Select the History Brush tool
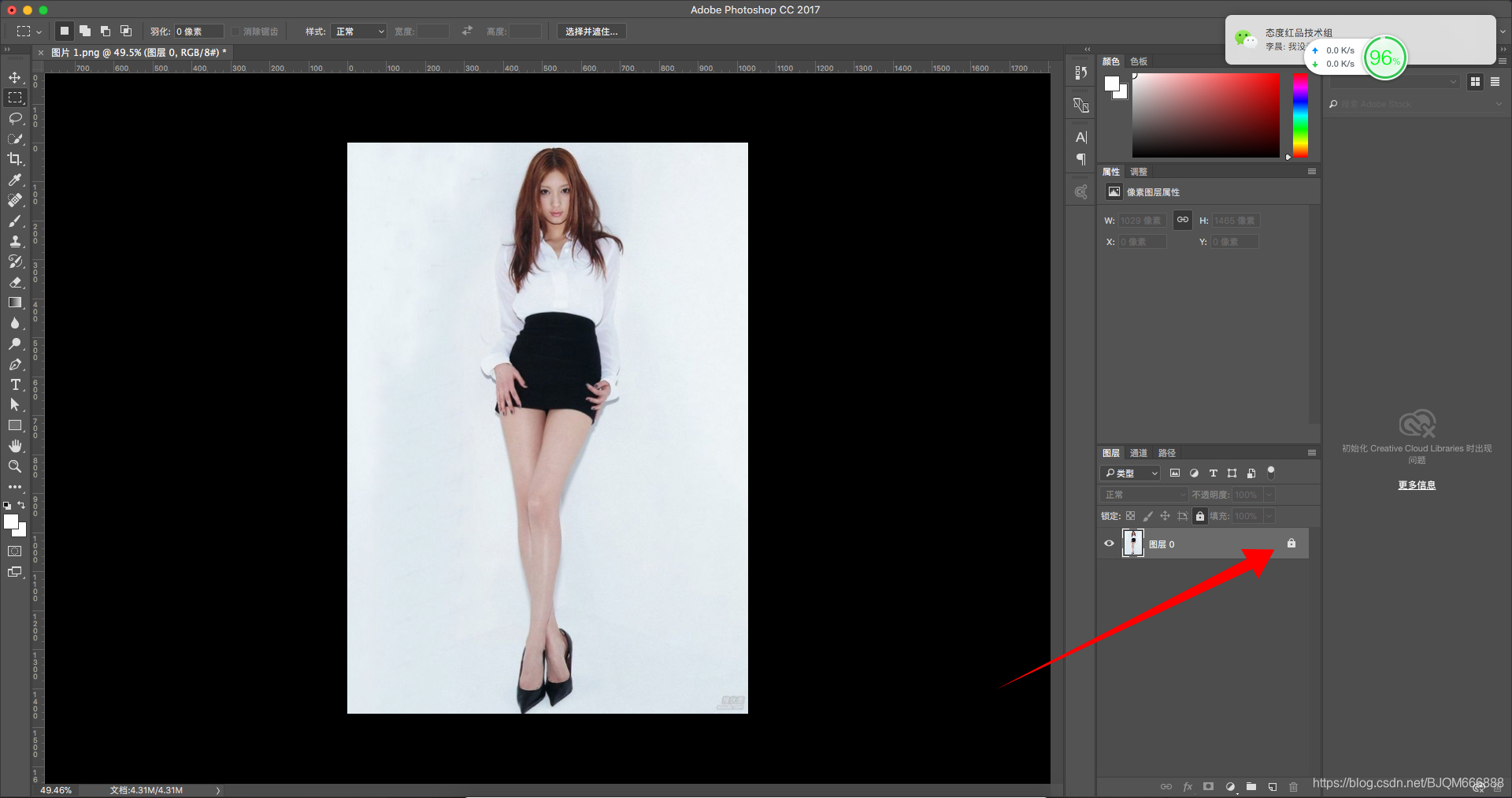 [x=15, y=262]
